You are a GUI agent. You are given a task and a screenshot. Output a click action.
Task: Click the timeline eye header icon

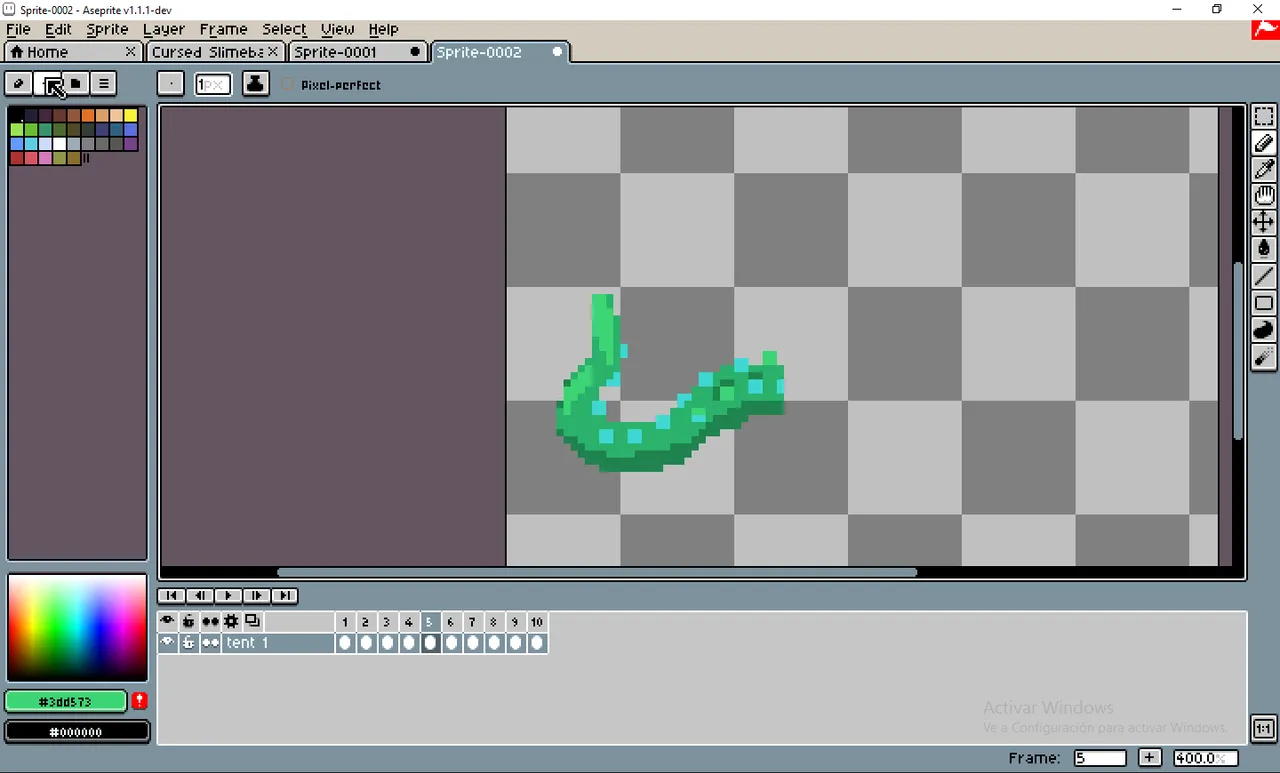[x=167, y=621]
